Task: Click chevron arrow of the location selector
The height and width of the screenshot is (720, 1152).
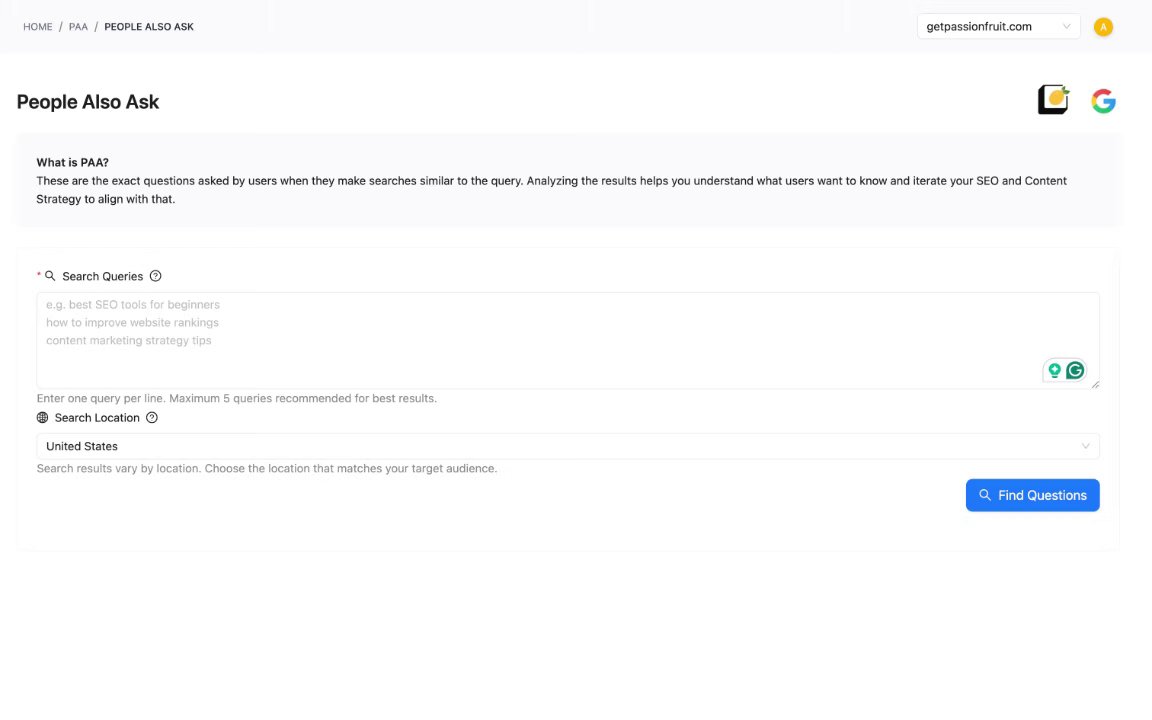Action: coord(1086,446)
